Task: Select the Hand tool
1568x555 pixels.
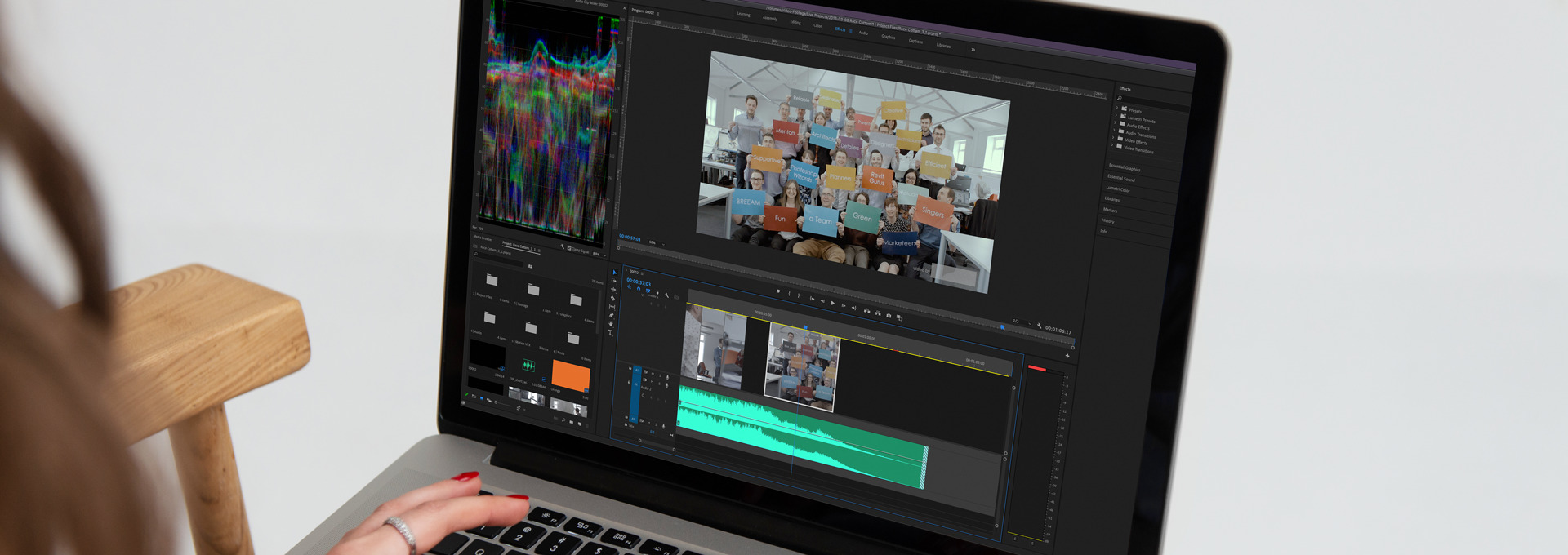Action: 611,324
